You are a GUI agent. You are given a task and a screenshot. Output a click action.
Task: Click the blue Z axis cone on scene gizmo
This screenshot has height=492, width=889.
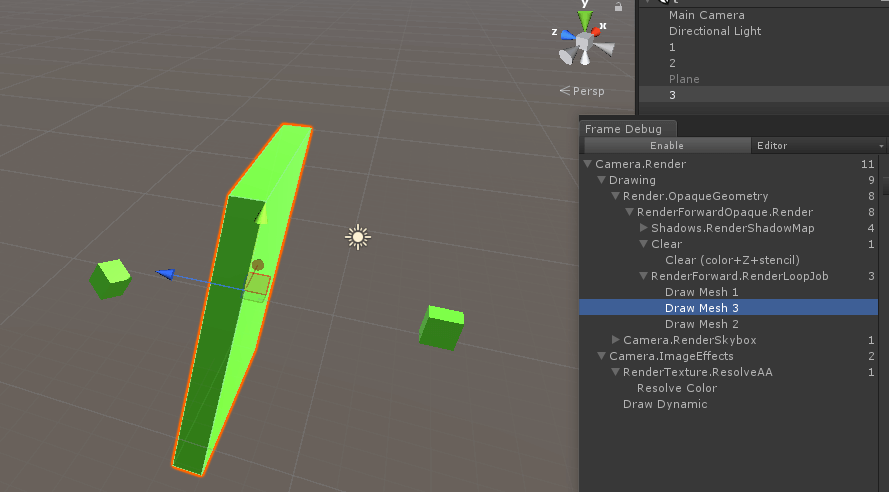click(x=568, y=35)
